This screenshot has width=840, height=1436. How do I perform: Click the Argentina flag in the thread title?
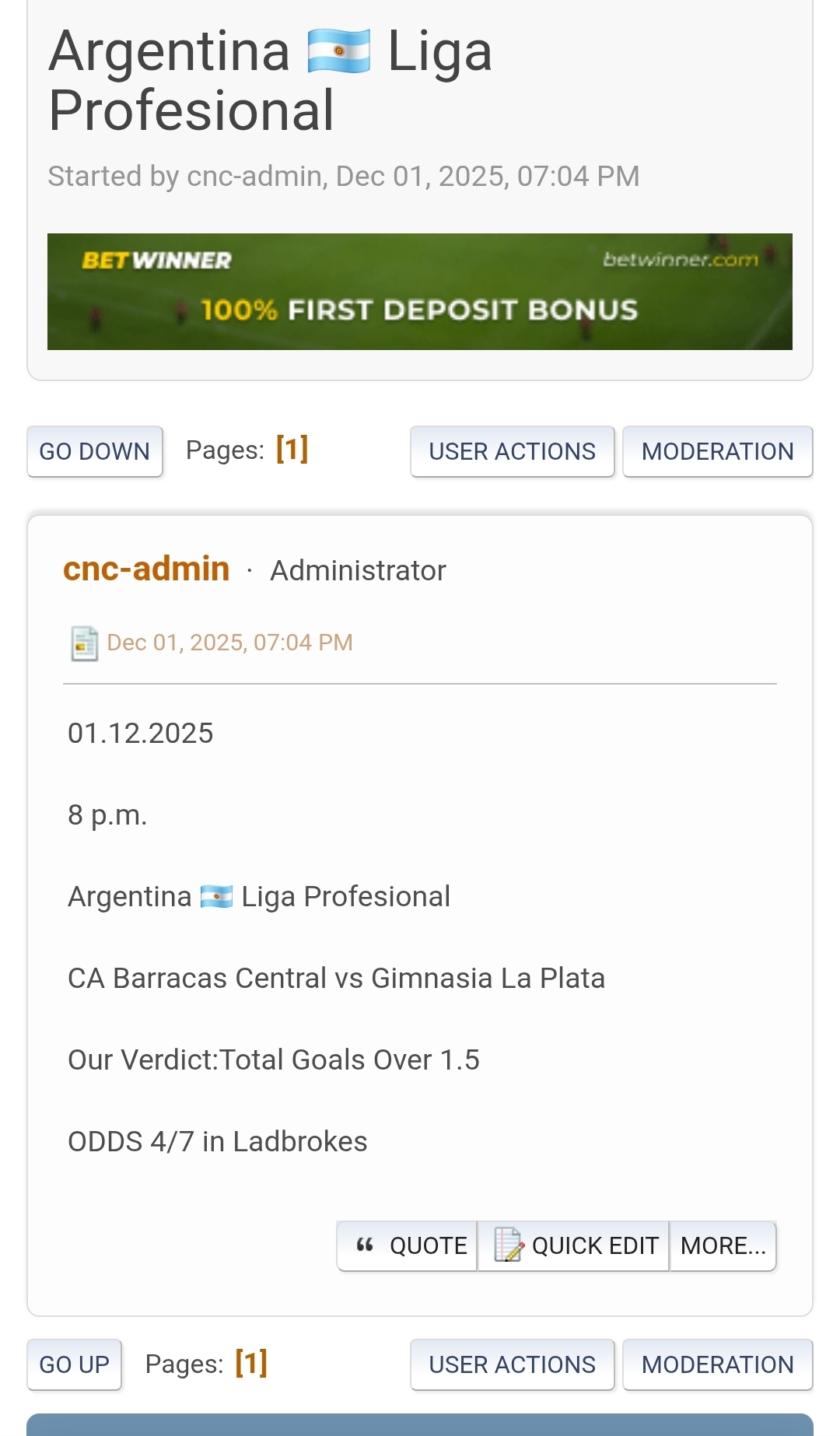(x=339, y=51)
